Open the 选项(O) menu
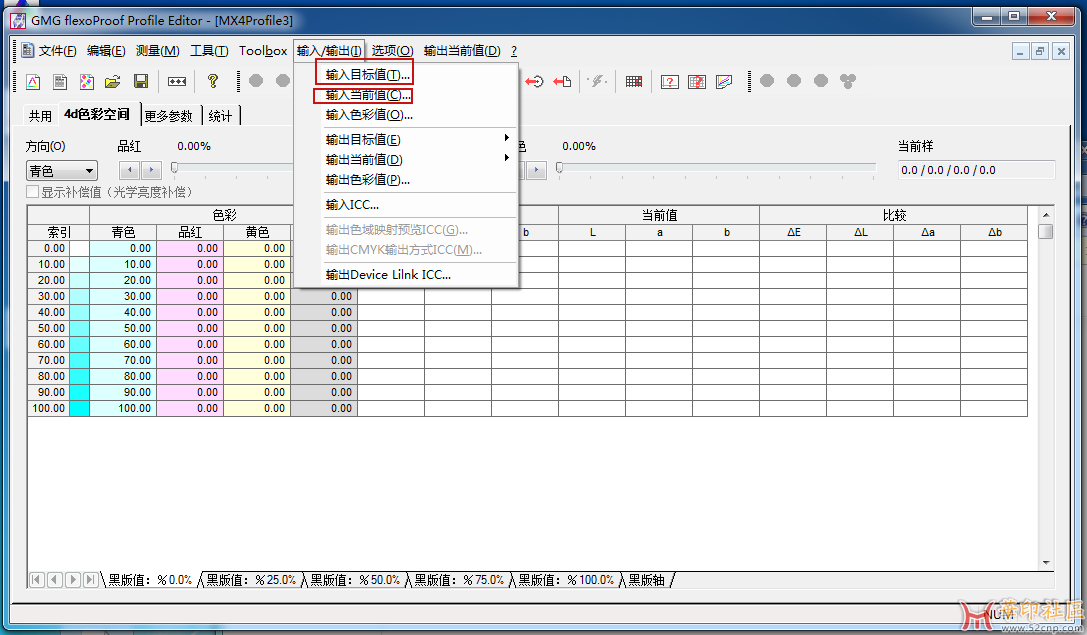 point(392,51)
